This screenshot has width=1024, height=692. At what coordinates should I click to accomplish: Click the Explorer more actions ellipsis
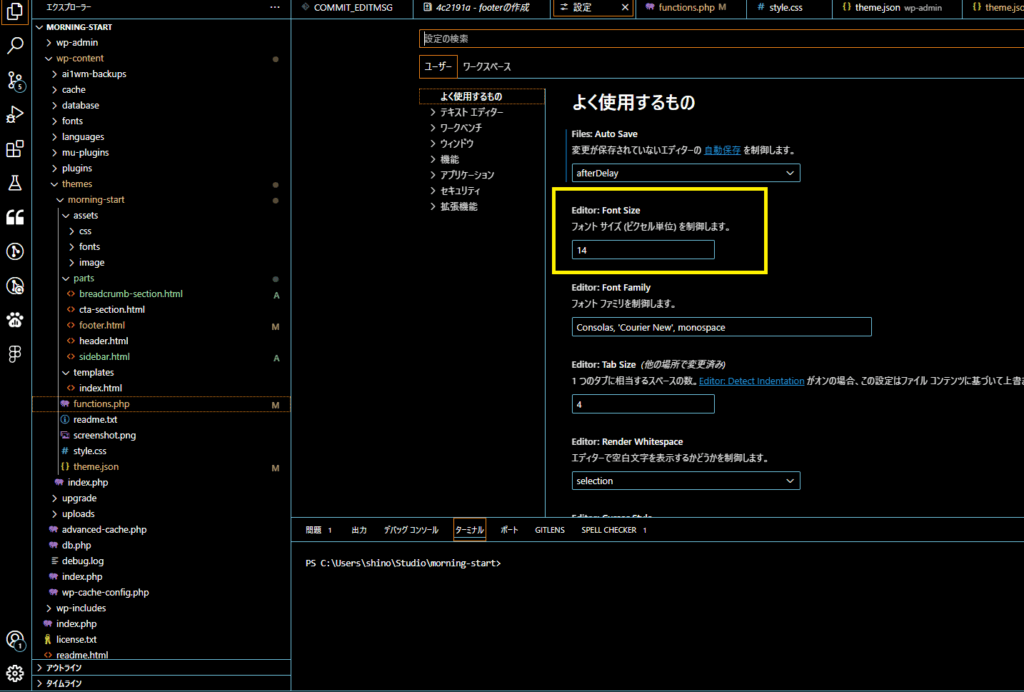(275, 7)
